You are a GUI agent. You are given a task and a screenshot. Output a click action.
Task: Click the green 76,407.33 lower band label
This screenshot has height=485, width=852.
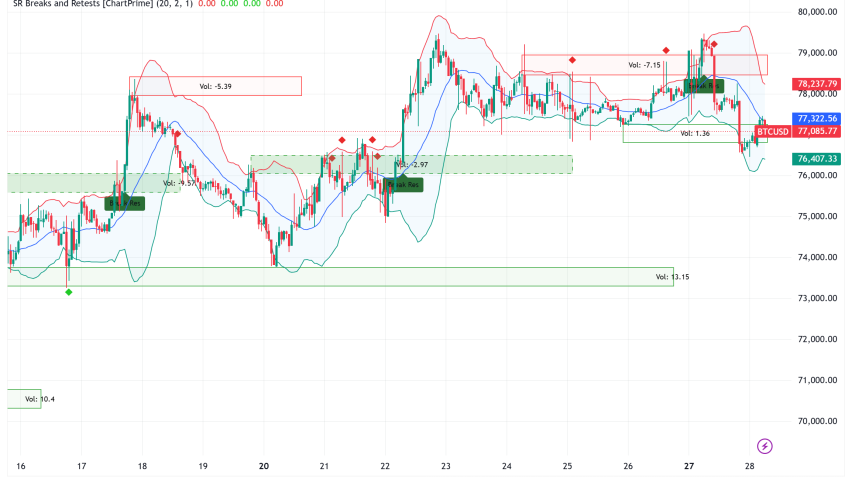[818, 159]
